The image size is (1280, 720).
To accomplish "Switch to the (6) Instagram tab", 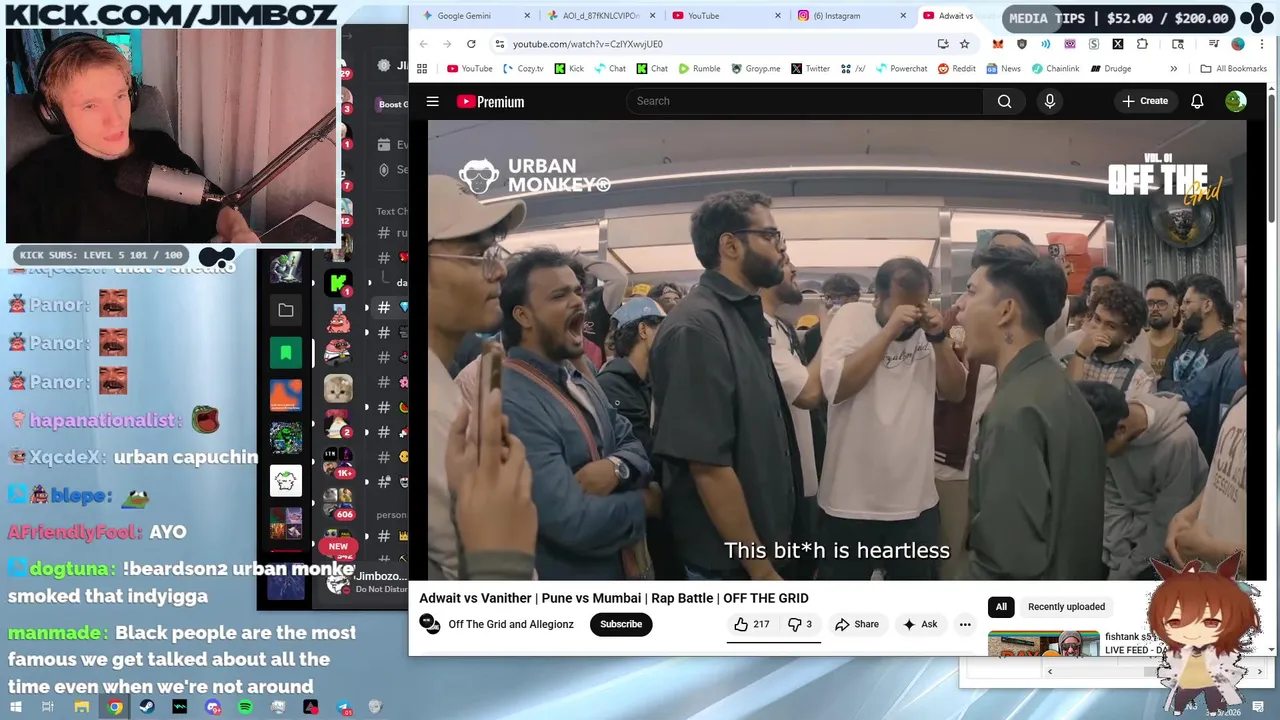I will pyautogui.click(x=852, y=15).
